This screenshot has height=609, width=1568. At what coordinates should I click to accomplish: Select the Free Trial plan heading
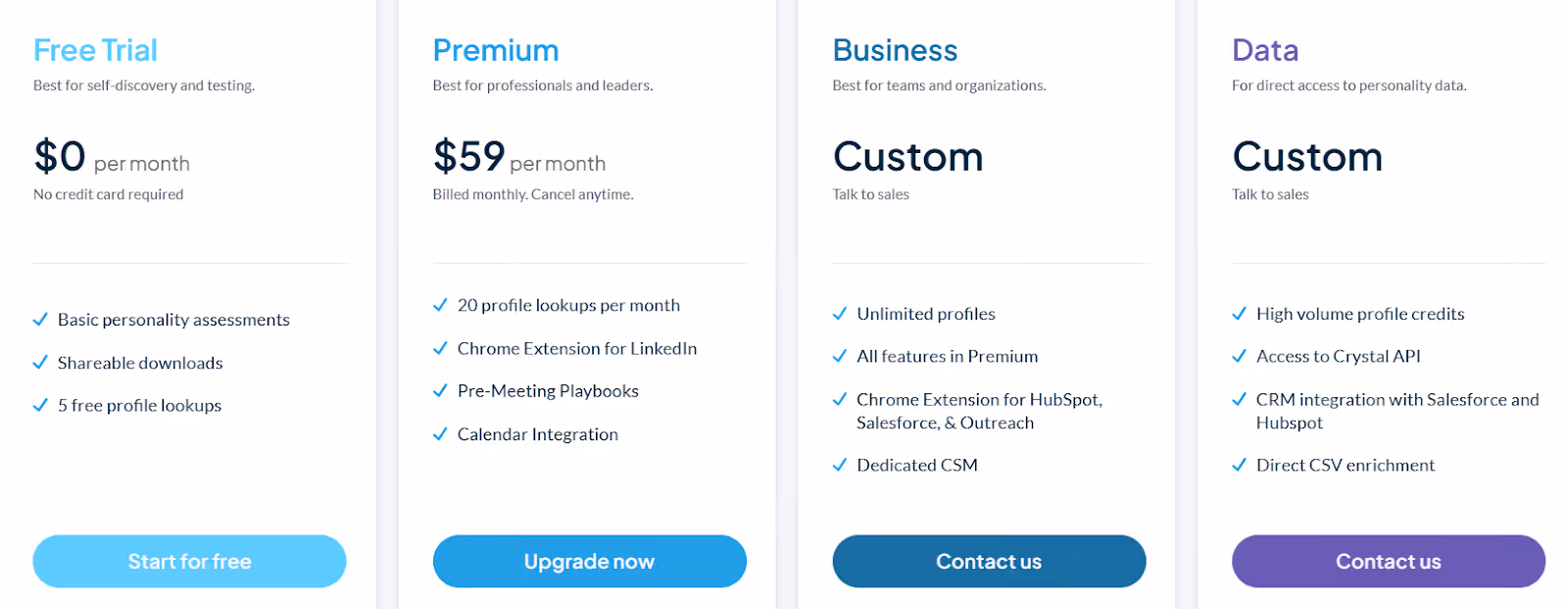click(95, 49)
